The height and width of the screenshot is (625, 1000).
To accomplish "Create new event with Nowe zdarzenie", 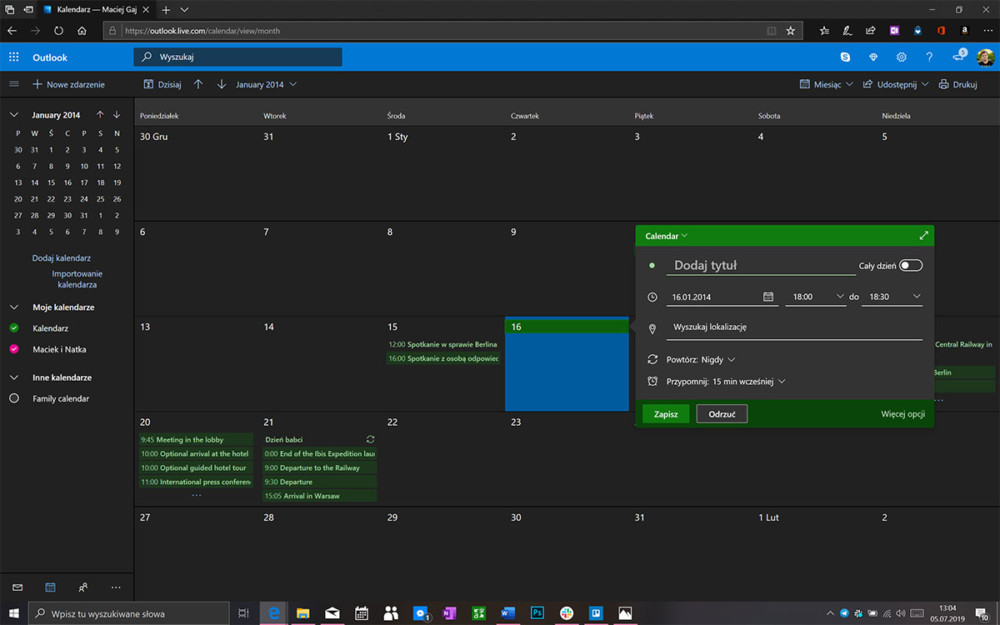I will (x=68, y=84).
